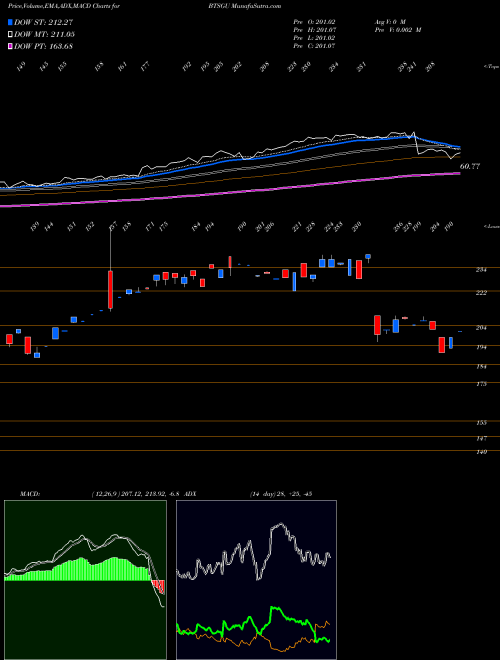Click the BTSGU MunafaSutra.com title
Screen dimensions: 500x660
click(x=244, y=6)
